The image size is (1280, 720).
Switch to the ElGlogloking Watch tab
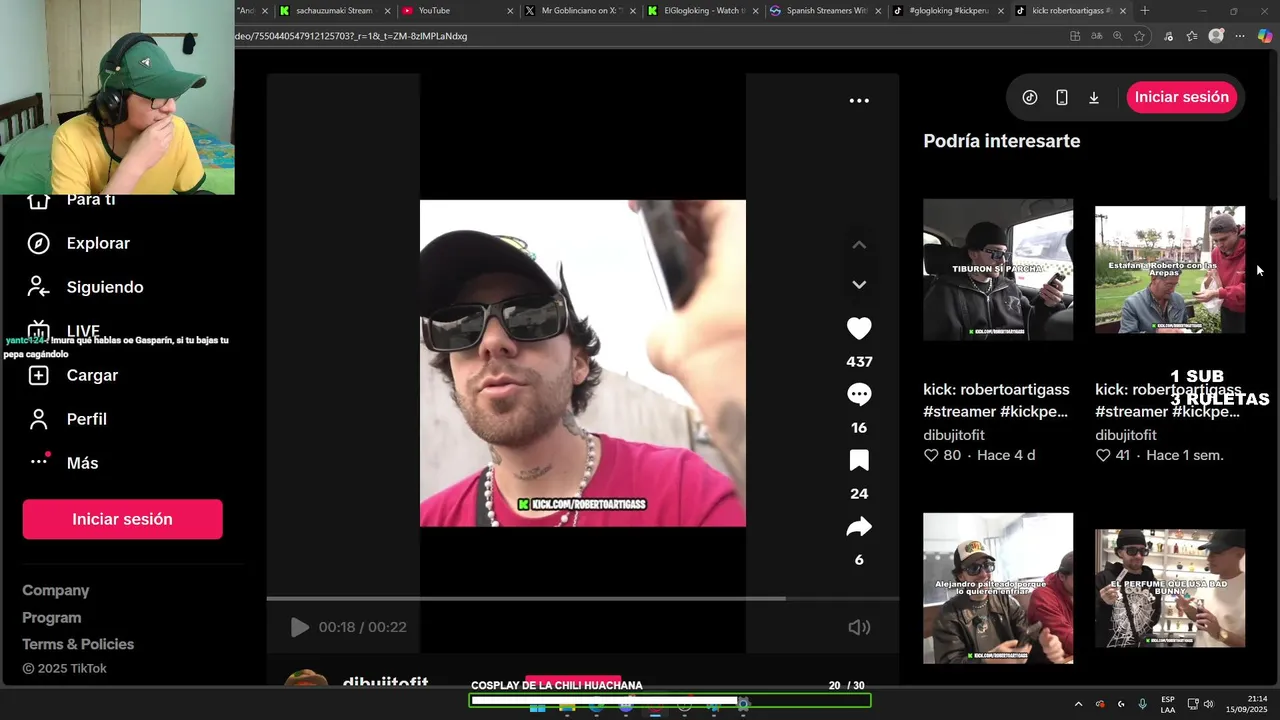pos(703,11)
